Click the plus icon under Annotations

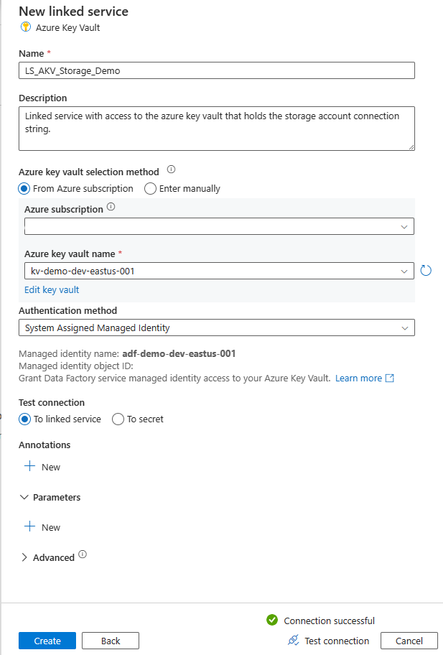point(30,466)
